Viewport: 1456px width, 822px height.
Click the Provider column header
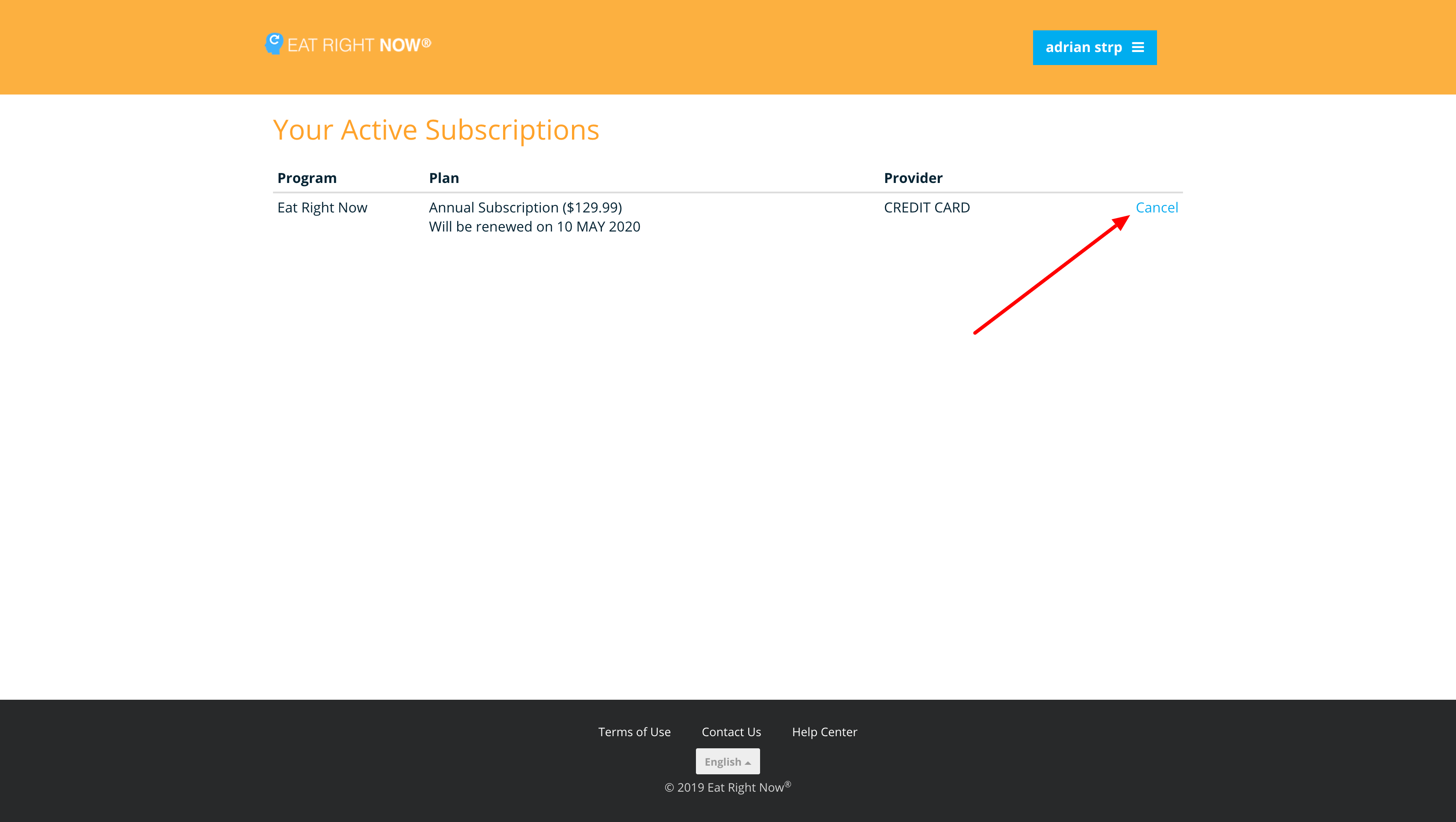click(x=913, y=178)
